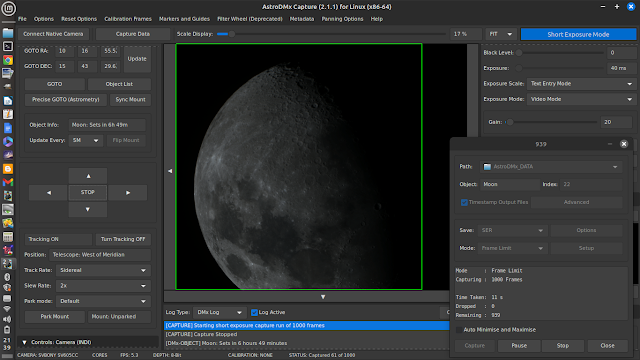Click the mount slew down arrow

(x=88, y=209)
